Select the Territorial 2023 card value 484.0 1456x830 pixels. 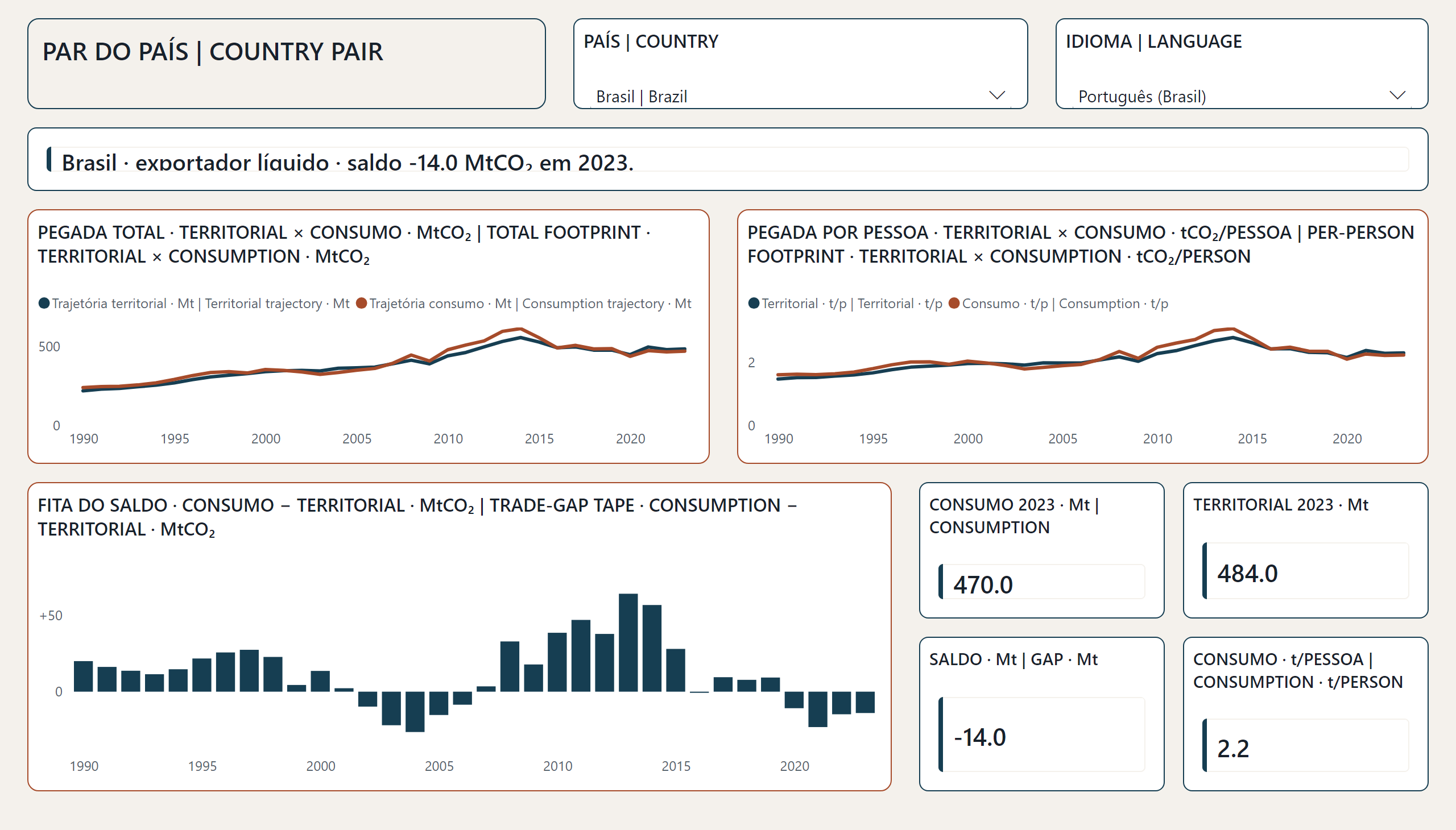(x=1247, y=574)
